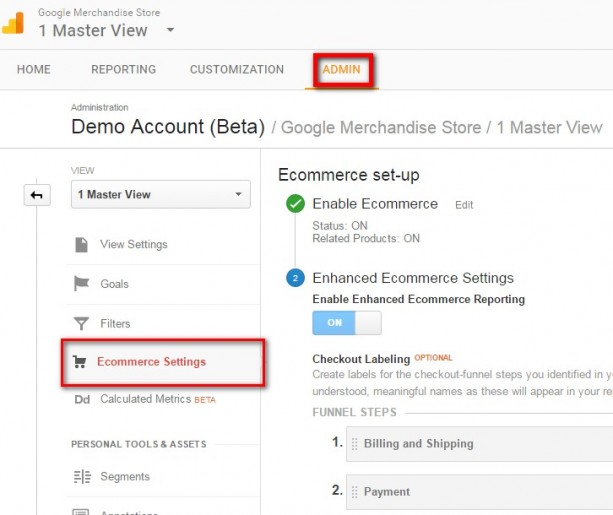Click the Segments icon
Screen dimensions: 613x515
[x=82, y=477]
